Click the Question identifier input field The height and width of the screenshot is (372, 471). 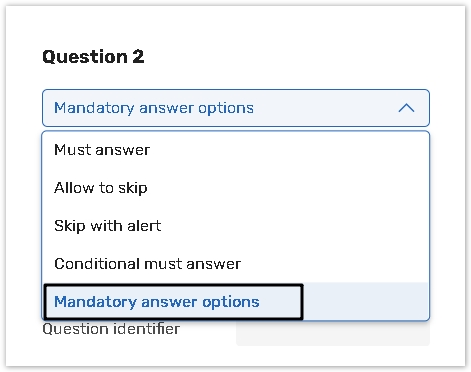(333, 334)
